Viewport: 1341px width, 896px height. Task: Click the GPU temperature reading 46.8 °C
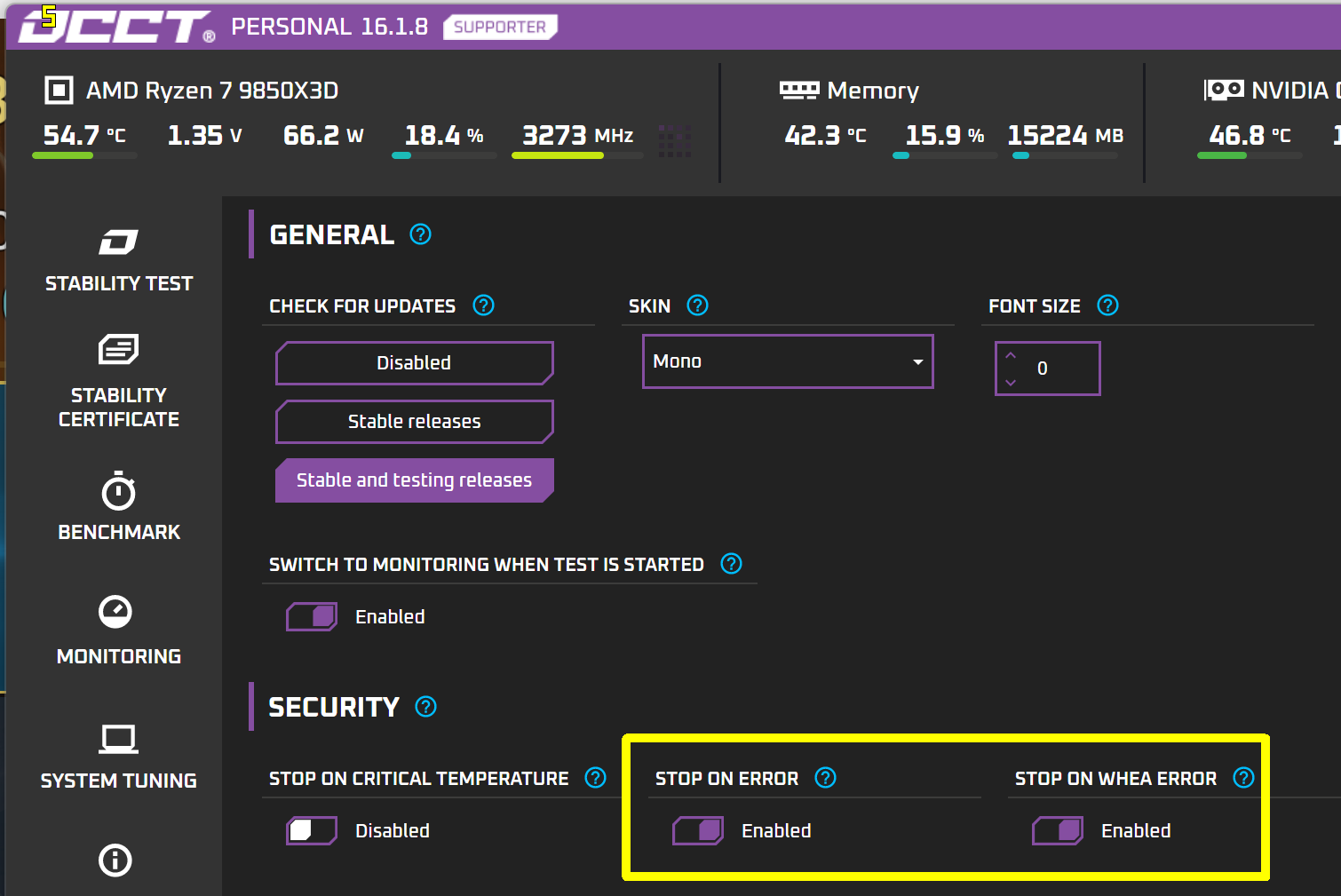1250,136
